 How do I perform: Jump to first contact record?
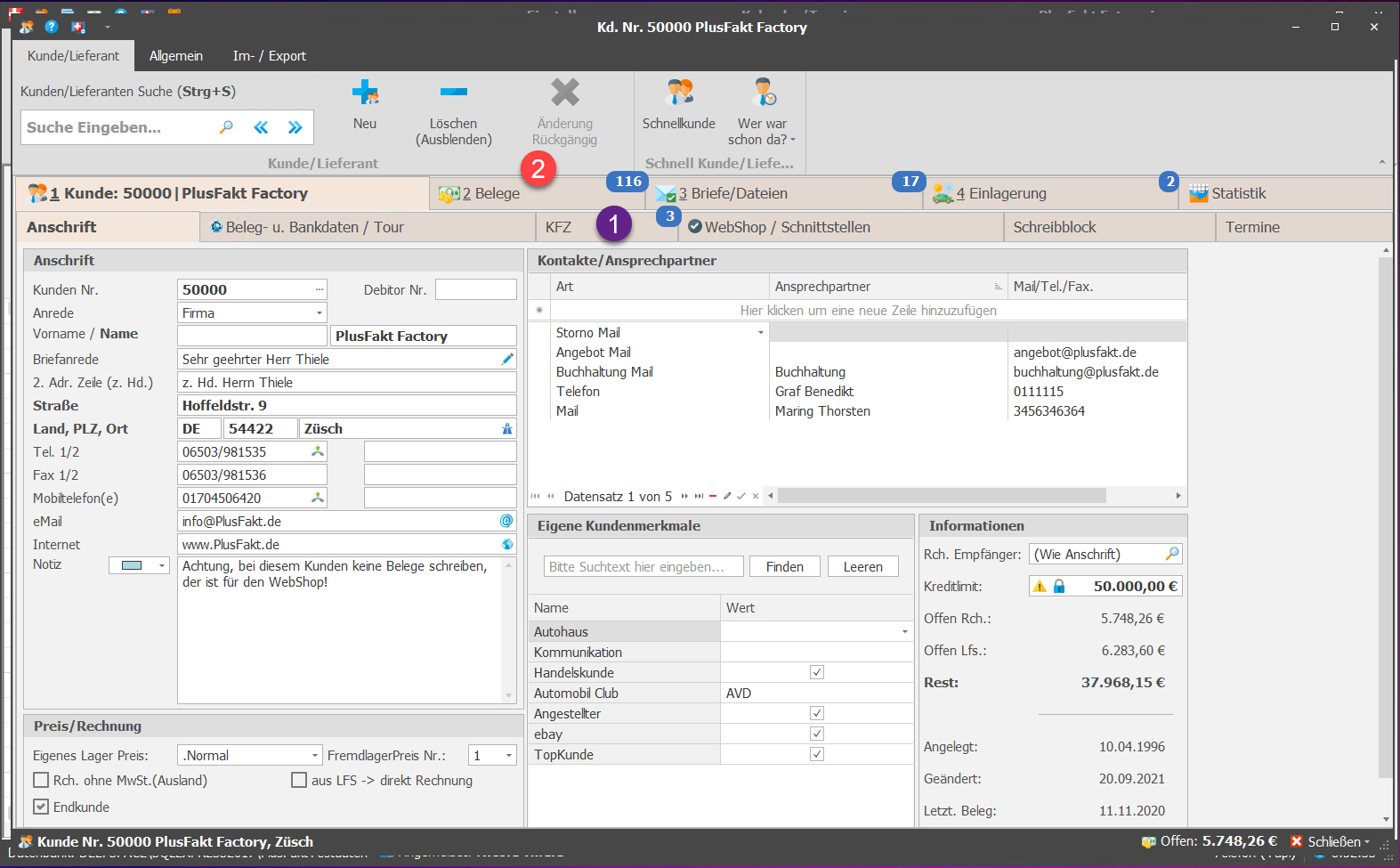535,496
